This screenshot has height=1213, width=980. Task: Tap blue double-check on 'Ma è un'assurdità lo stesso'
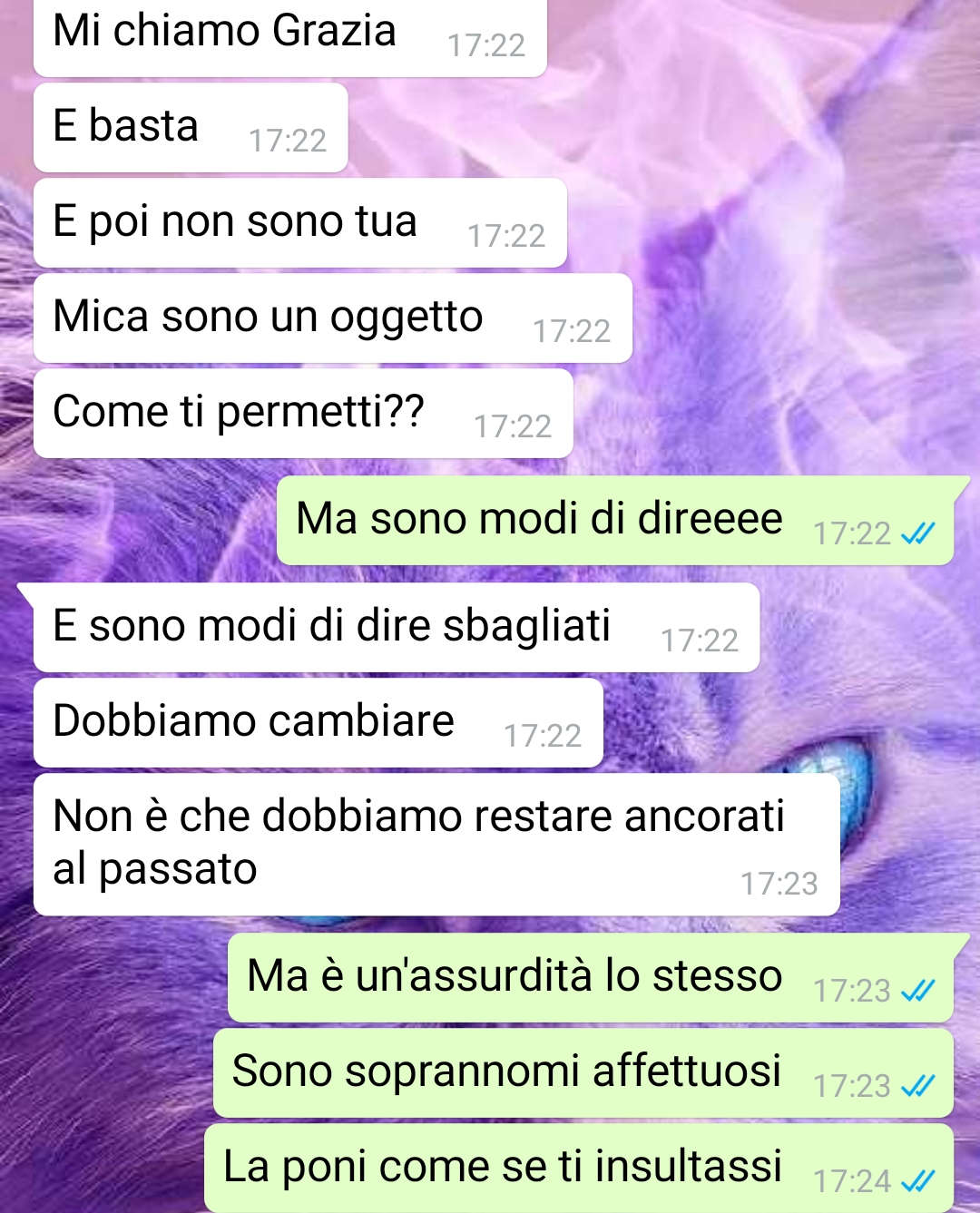pyautogui.click(x=917, y=992)
